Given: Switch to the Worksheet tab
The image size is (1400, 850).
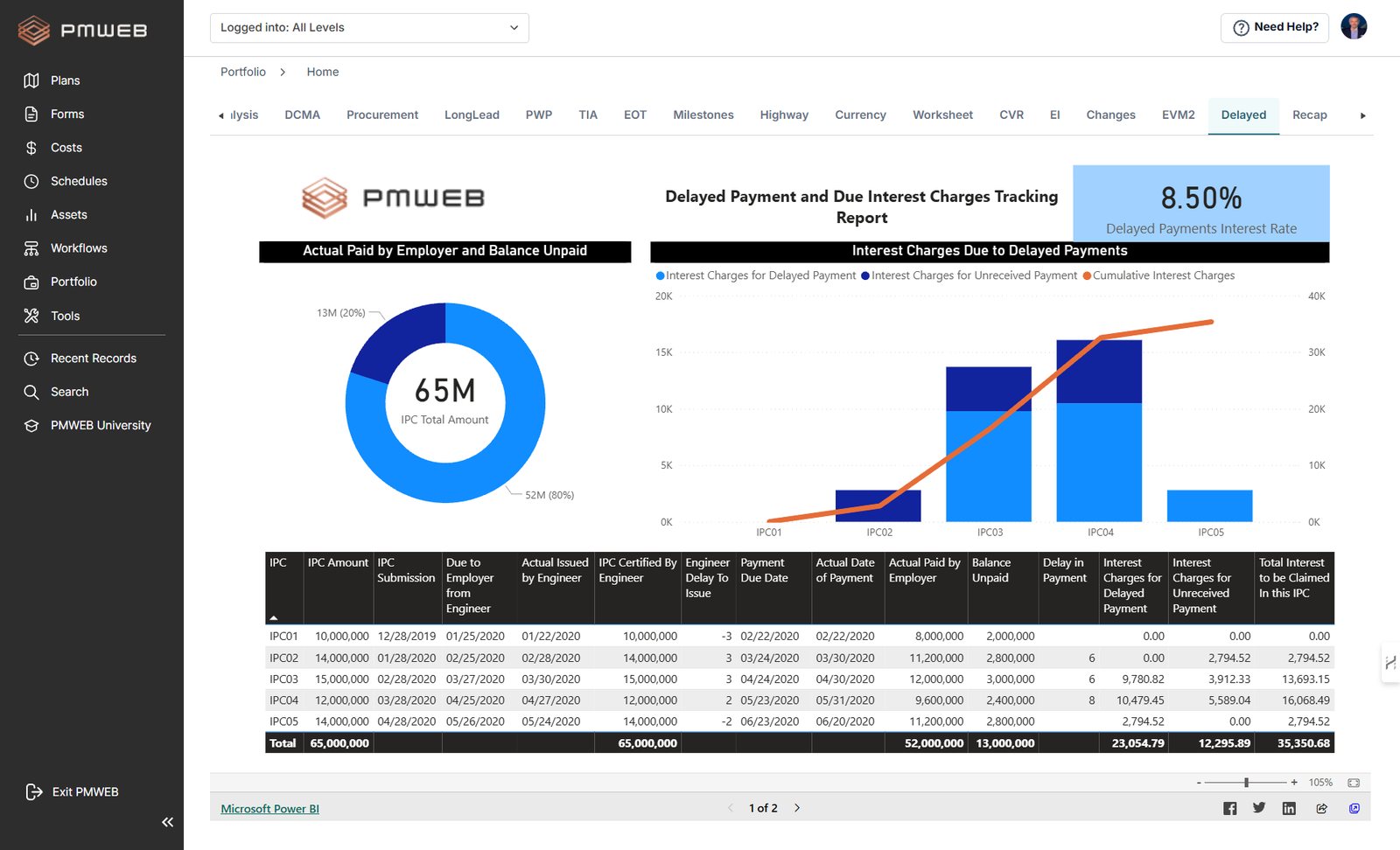Looking at the screenshot, I should pyautogui.click(x=942, y=115).
